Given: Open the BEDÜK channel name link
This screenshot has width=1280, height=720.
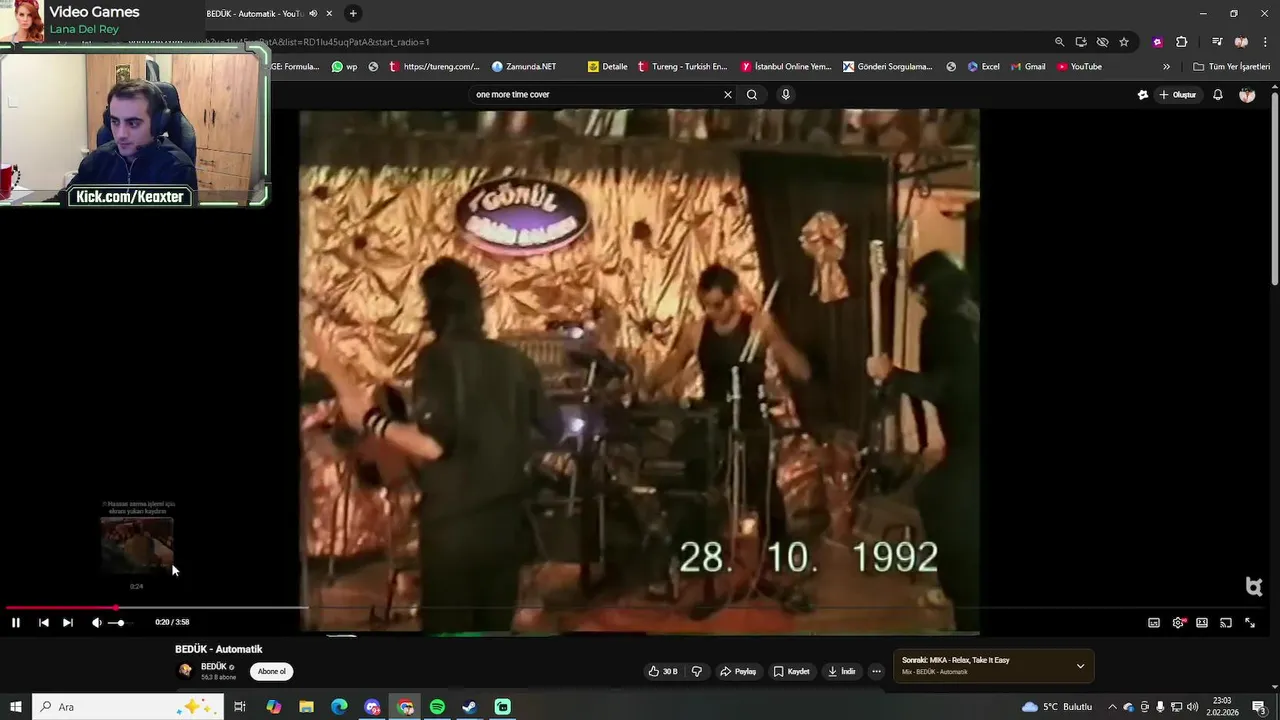Looking at the screenshot, I should [214, 666].
